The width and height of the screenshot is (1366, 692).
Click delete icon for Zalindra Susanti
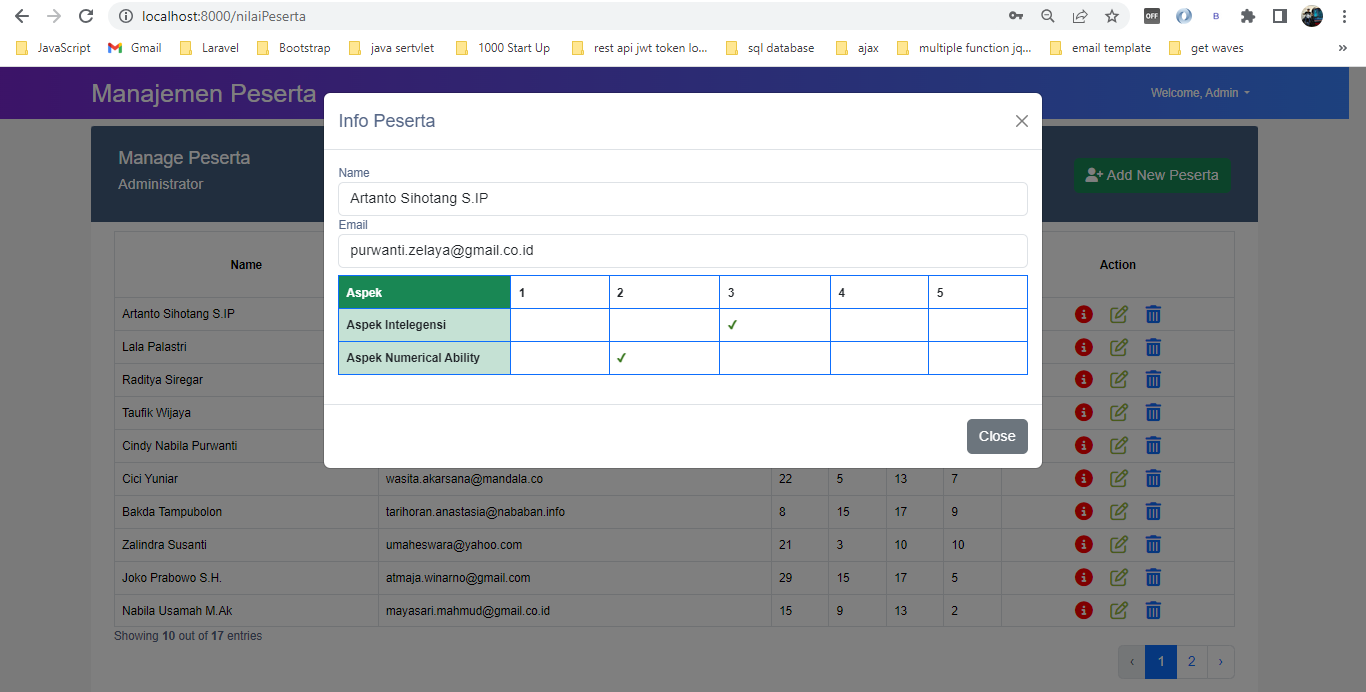1153,545
